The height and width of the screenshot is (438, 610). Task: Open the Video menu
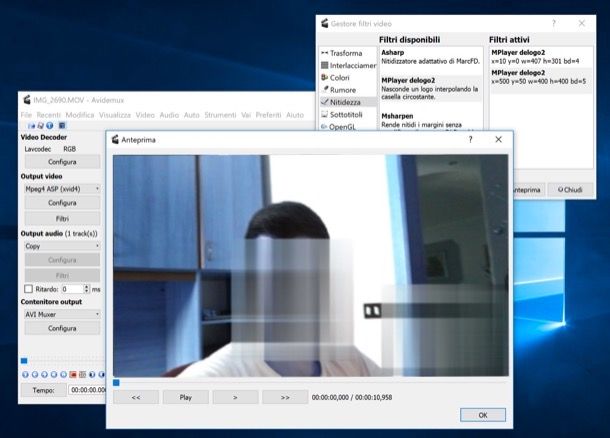(145, 115)
